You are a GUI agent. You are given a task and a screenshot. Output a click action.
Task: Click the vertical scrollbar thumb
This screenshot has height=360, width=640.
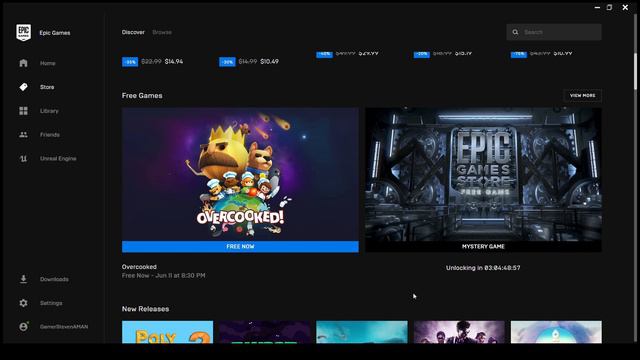pyautogui.click(x=635, y=71)
